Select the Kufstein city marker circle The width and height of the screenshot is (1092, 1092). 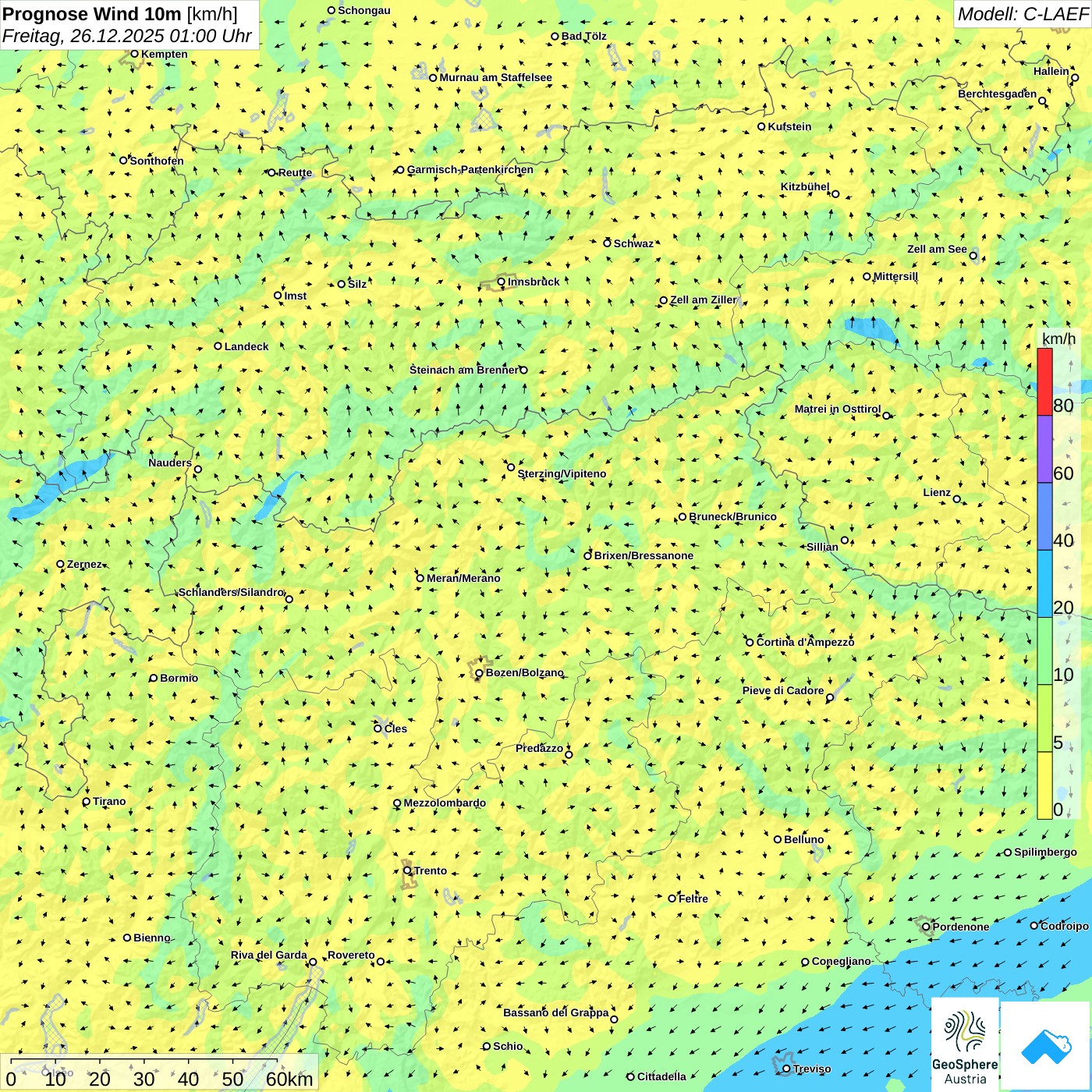[x=762, y=126]
